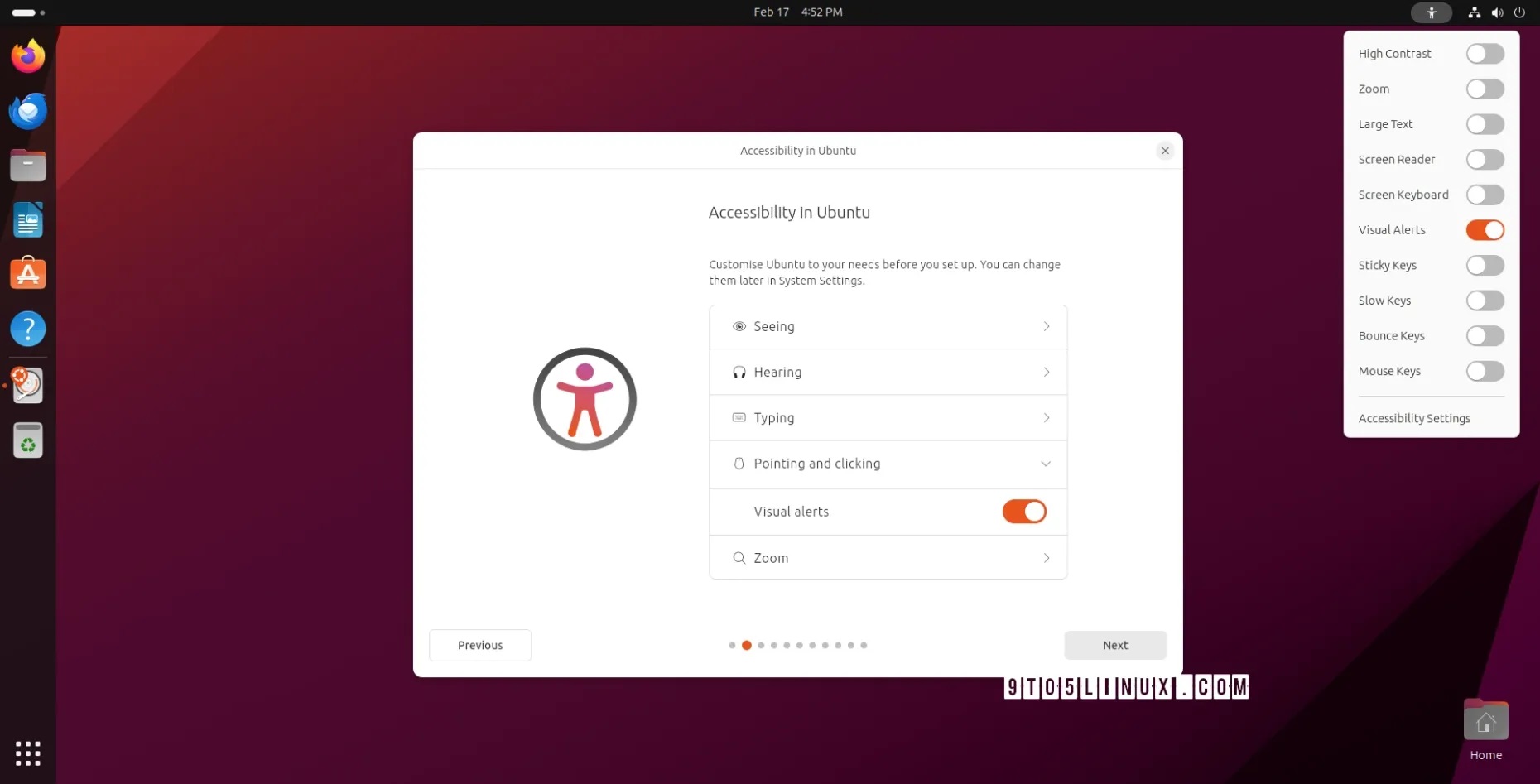Image resolution: width=1540 pixels, height=784 pixels.
Task: Click the Previous button
Action: [x=480, y=645]
